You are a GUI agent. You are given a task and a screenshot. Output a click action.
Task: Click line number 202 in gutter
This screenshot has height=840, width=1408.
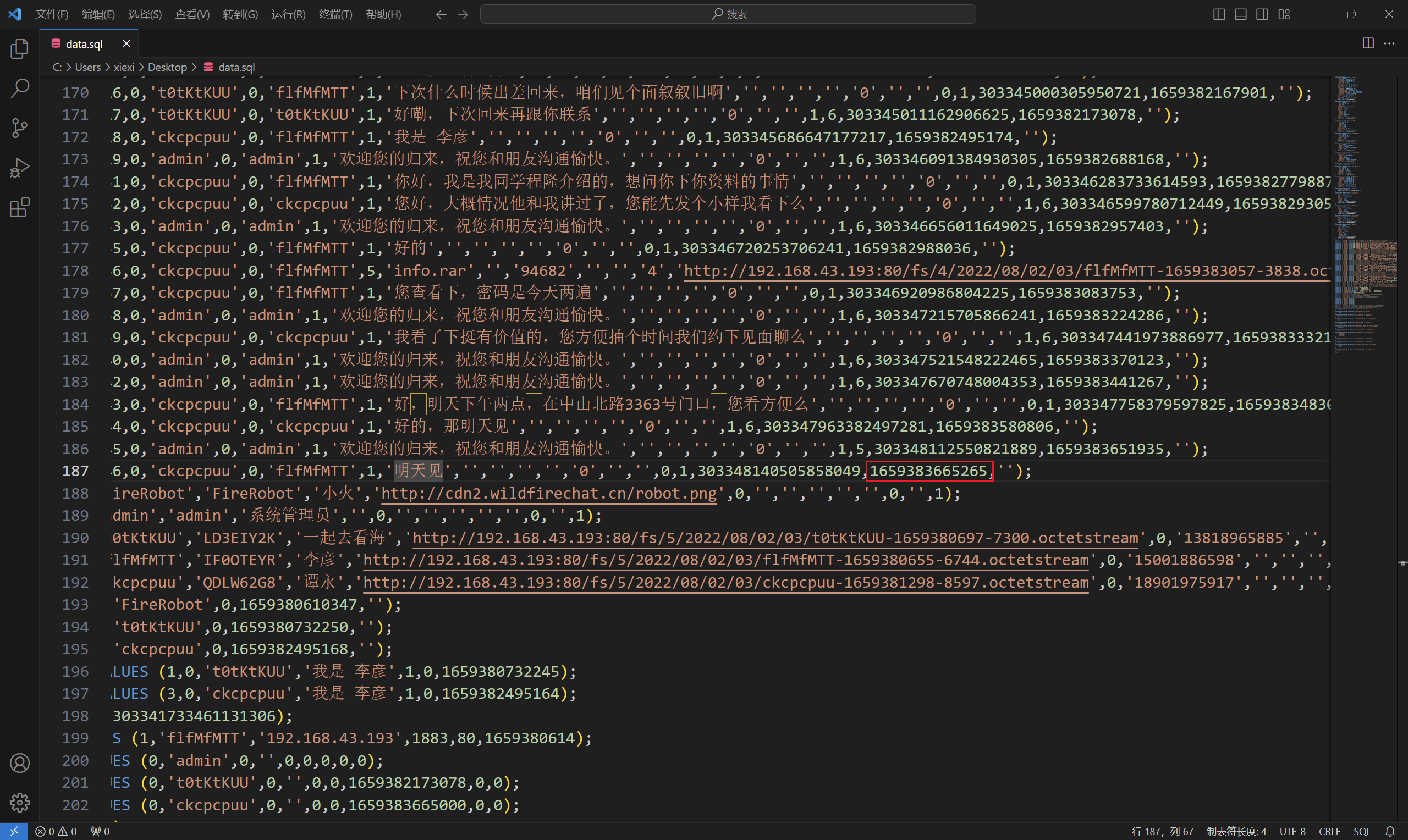[x=75, y=805]
